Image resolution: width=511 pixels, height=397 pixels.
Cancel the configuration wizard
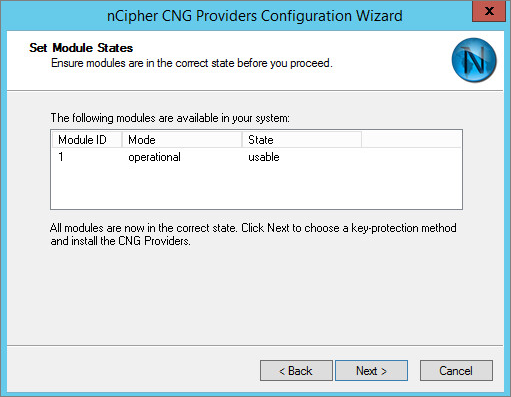pyautogui.click(x=456, y=370)
